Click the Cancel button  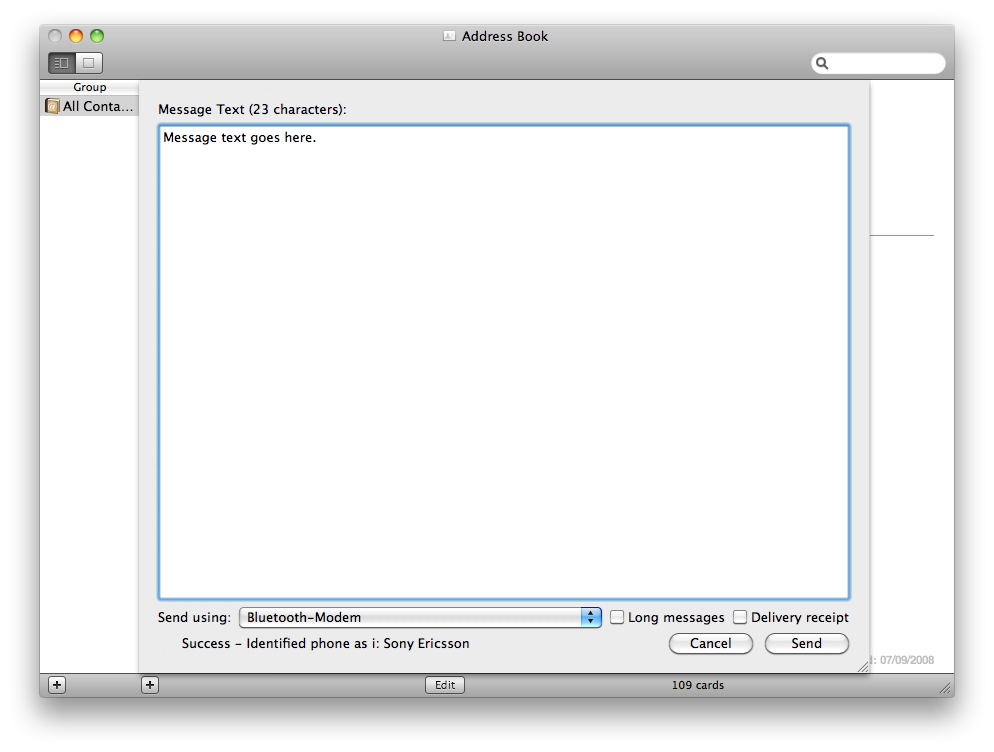coord(711,644)
